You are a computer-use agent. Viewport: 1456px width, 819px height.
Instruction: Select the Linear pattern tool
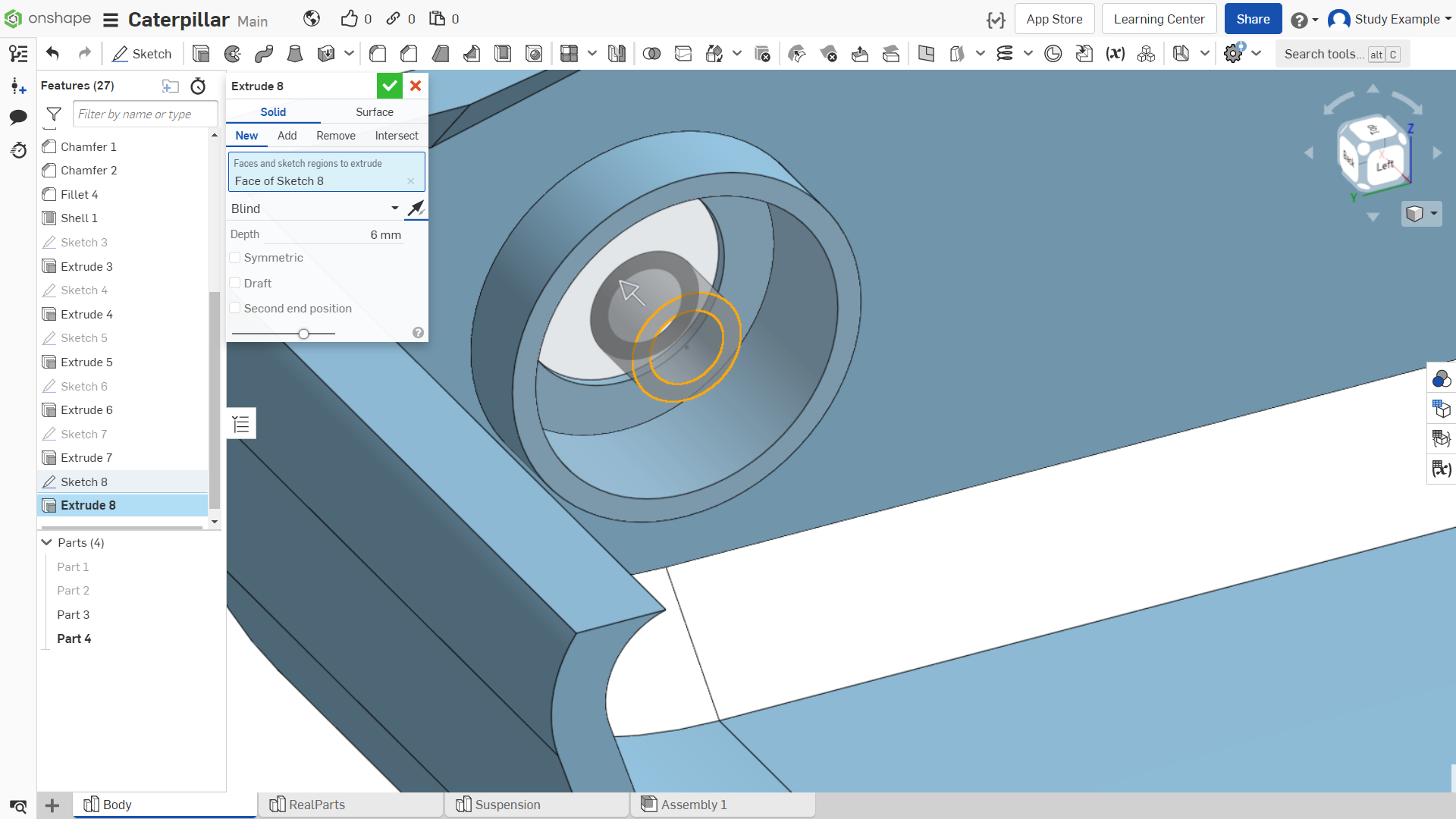point(569,53)
